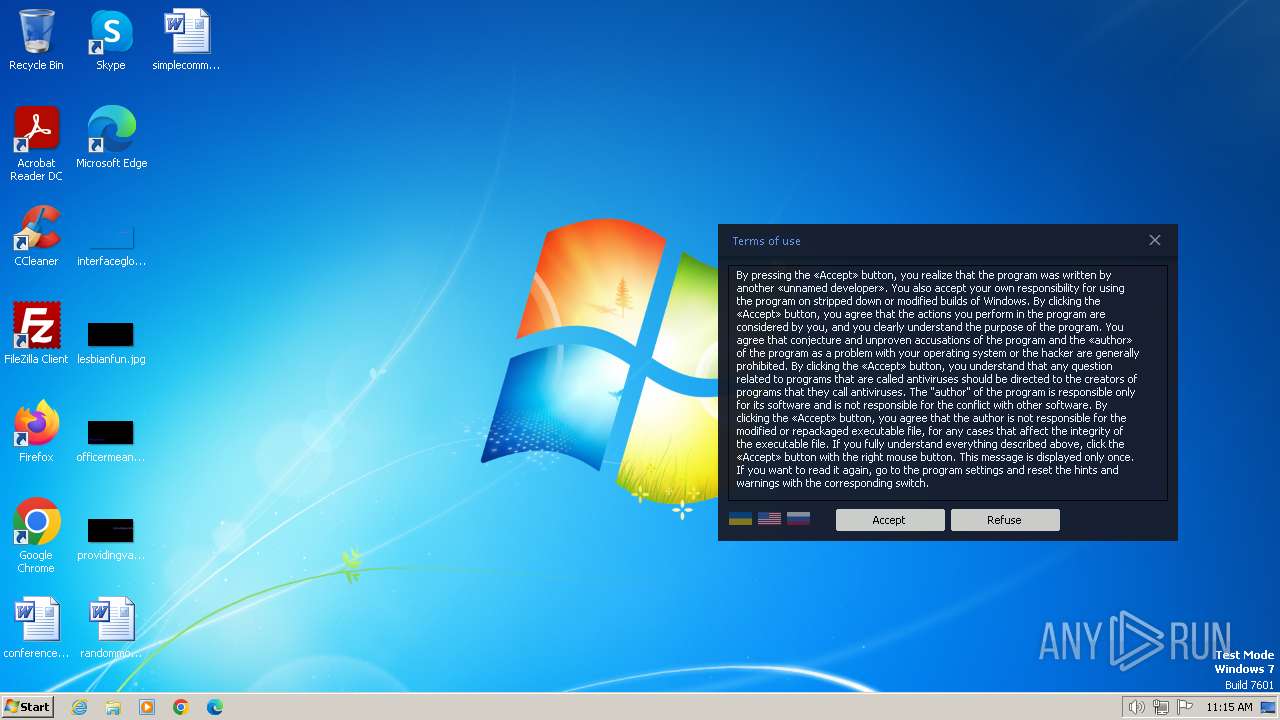Screen dimensions: 1280x720
Task: Open the network tray icon
Action: click(1161, 707)
